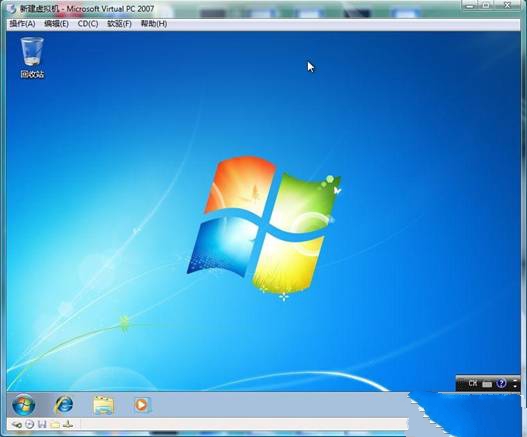Close the Virtual PC 2007 window
Image resolution: width=527 pixels, height=437 pixels.
click(x=507, y=5)
